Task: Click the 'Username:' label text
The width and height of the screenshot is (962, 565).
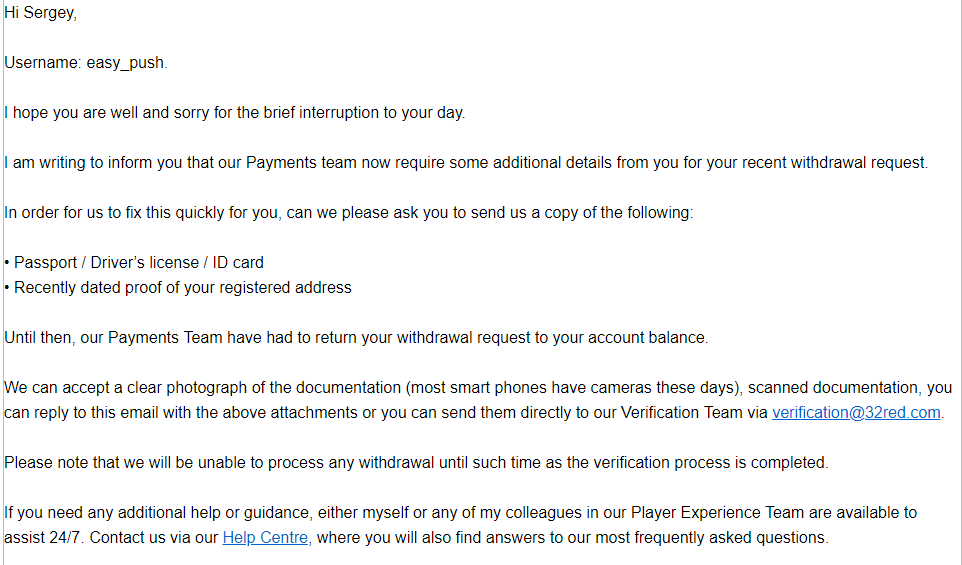Action: click(x=43, y=63)
